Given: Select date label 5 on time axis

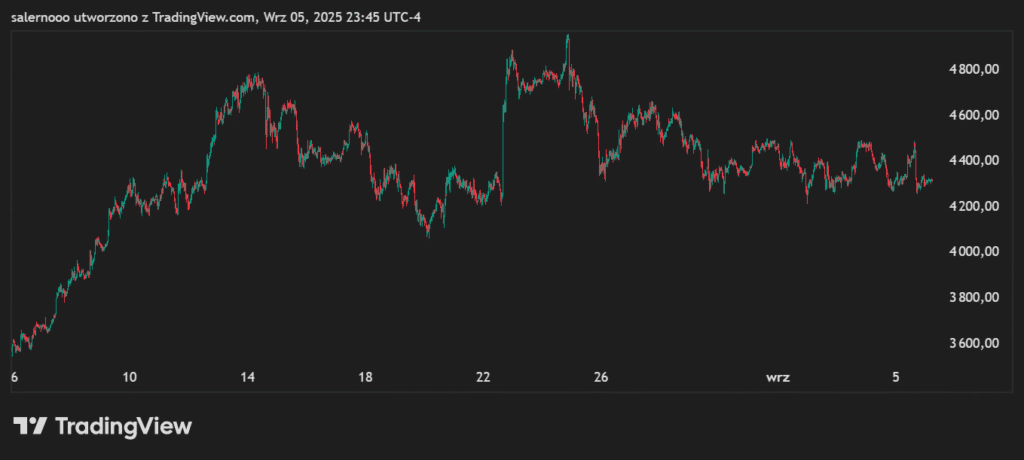Looking at the screenshot, I should tap(896, 377).
